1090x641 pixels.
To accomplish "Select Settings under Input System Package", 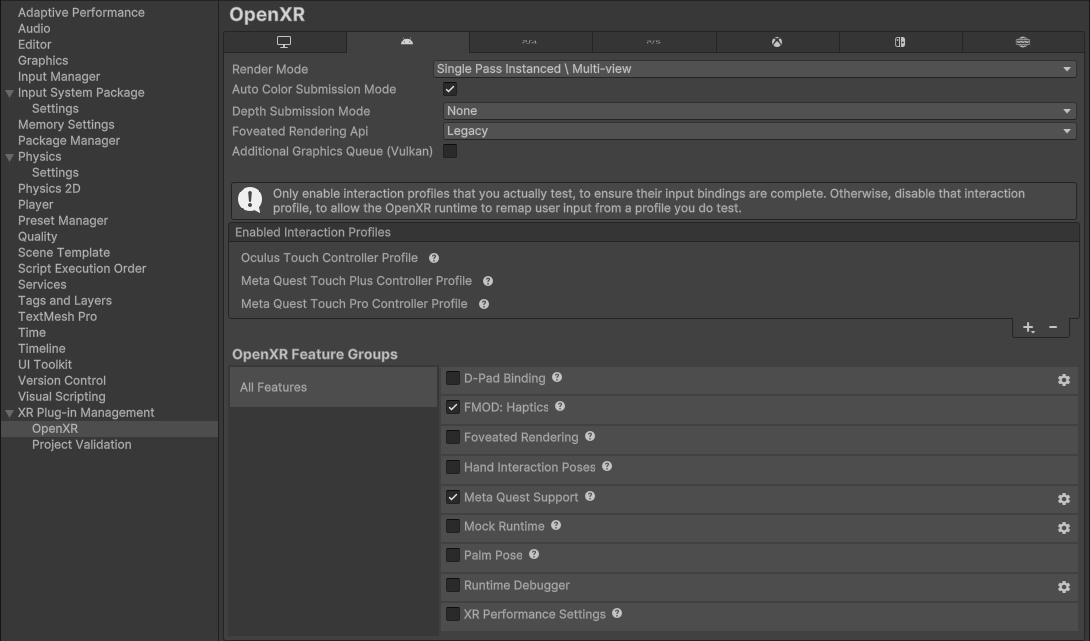I will [55, 108].
